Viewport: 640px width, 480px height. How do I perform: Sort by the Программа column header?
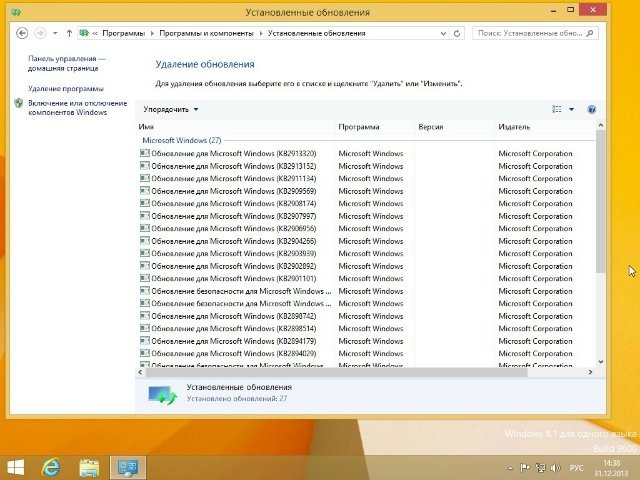(374, 127)
